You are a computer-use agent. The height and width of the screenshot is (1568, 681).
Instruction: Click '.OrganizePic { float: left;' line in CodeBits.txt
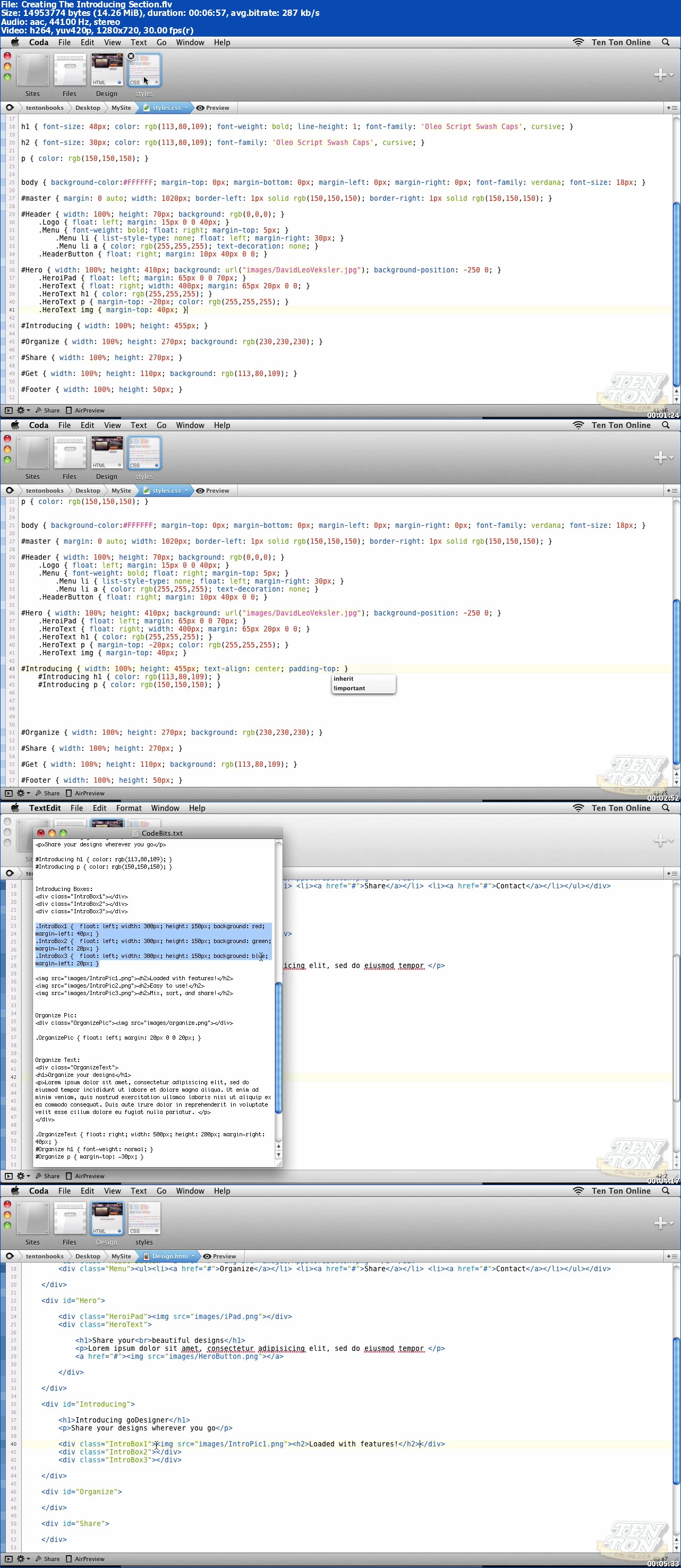click(117, 1038)
